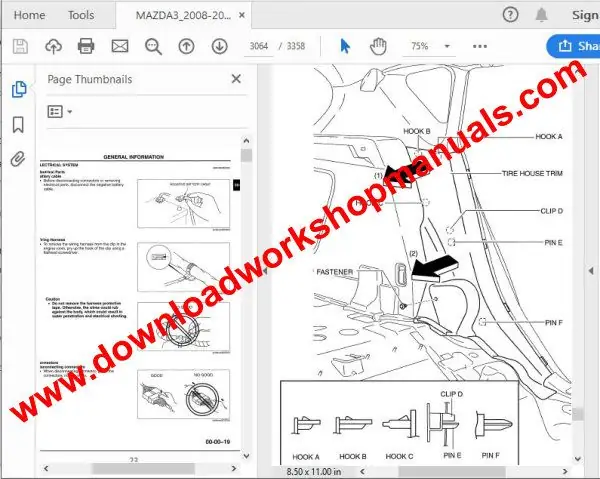Click the Sign In link
Screen dimensions: 600x479
point(585,15)
